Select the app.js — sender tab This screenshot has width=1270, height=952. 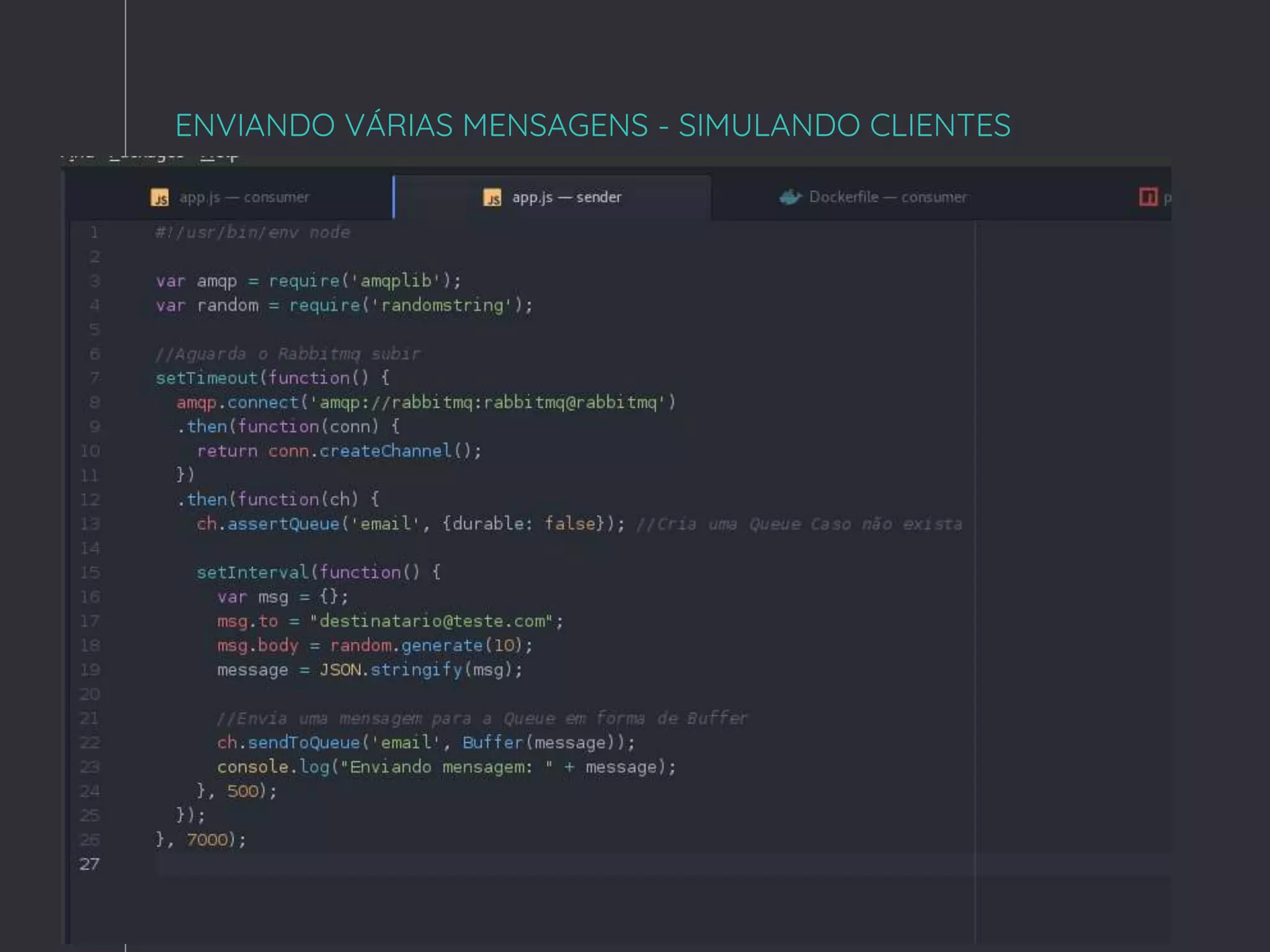pos(552,198)
